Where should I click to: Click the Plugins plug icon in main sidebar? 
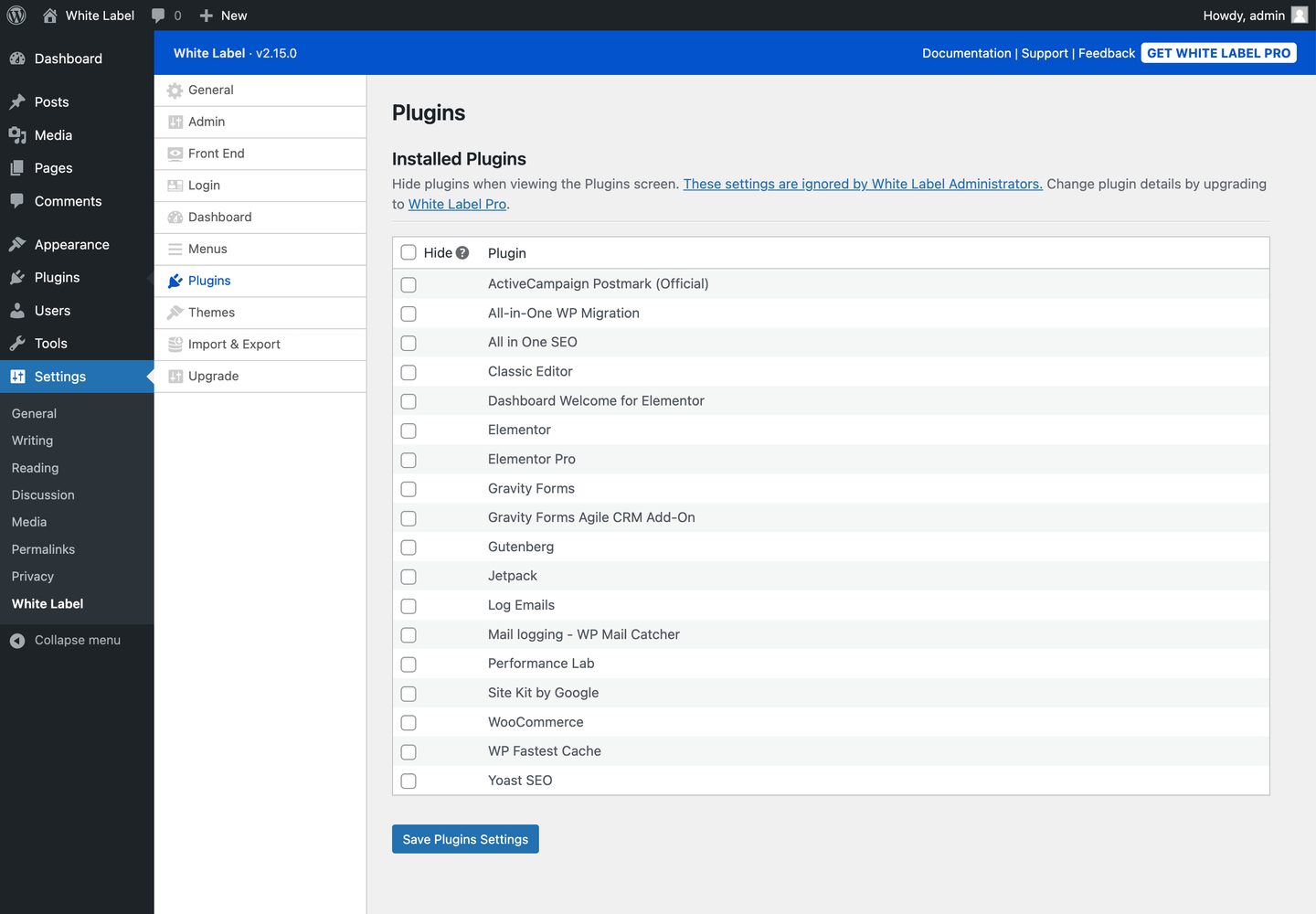coord(17,278)
